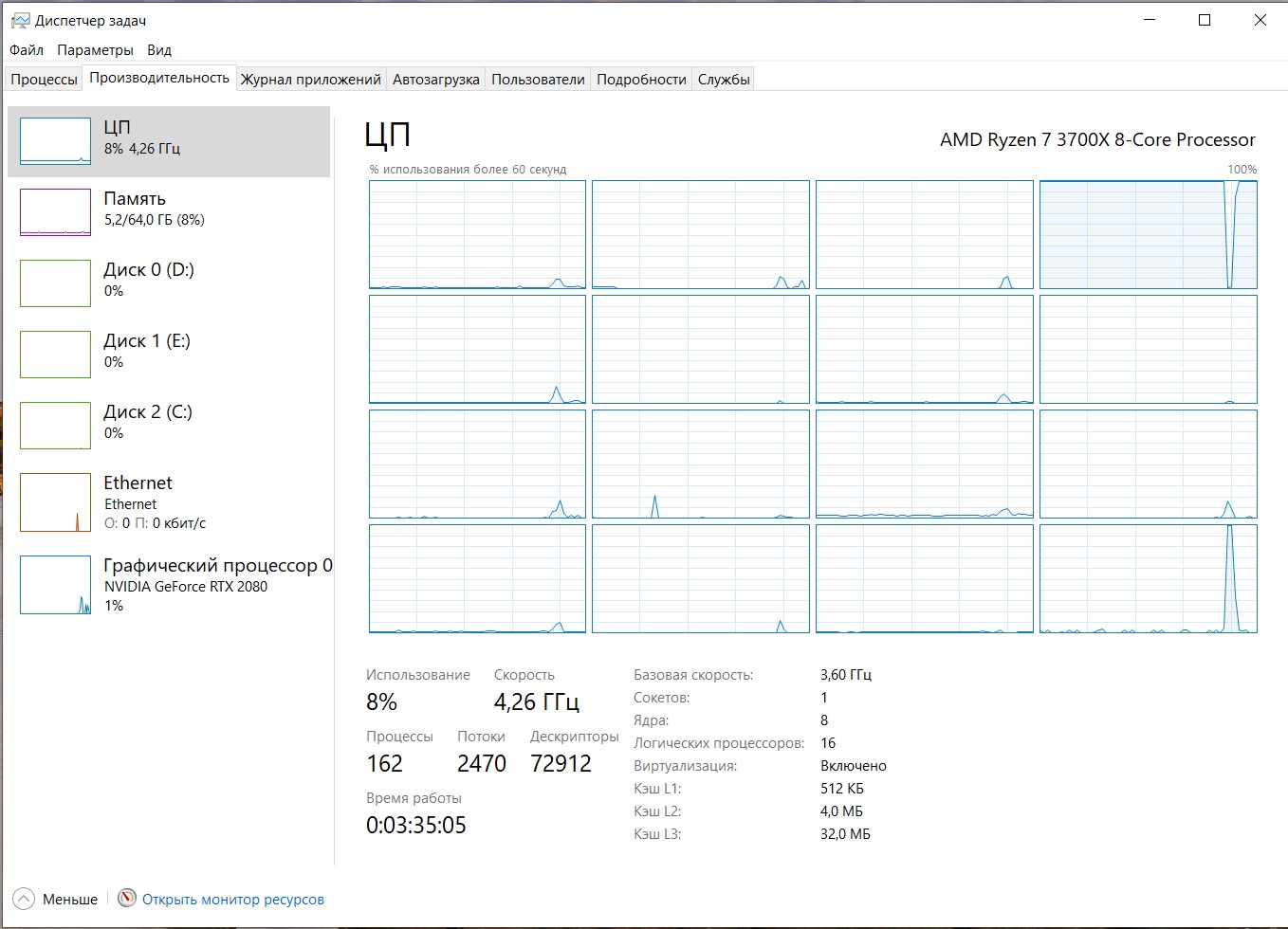
Task: Switch to the Журнал приложений tab
Action: point(310,80)
